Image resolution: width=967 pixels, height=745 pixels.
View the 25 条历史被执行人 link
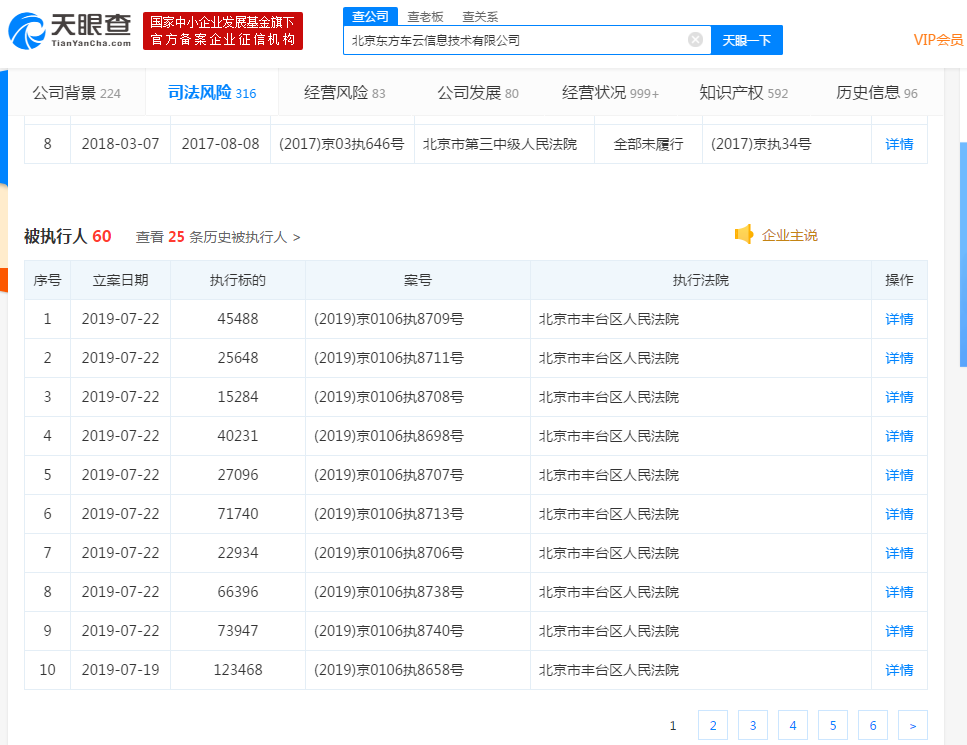[x=218, y=237]
